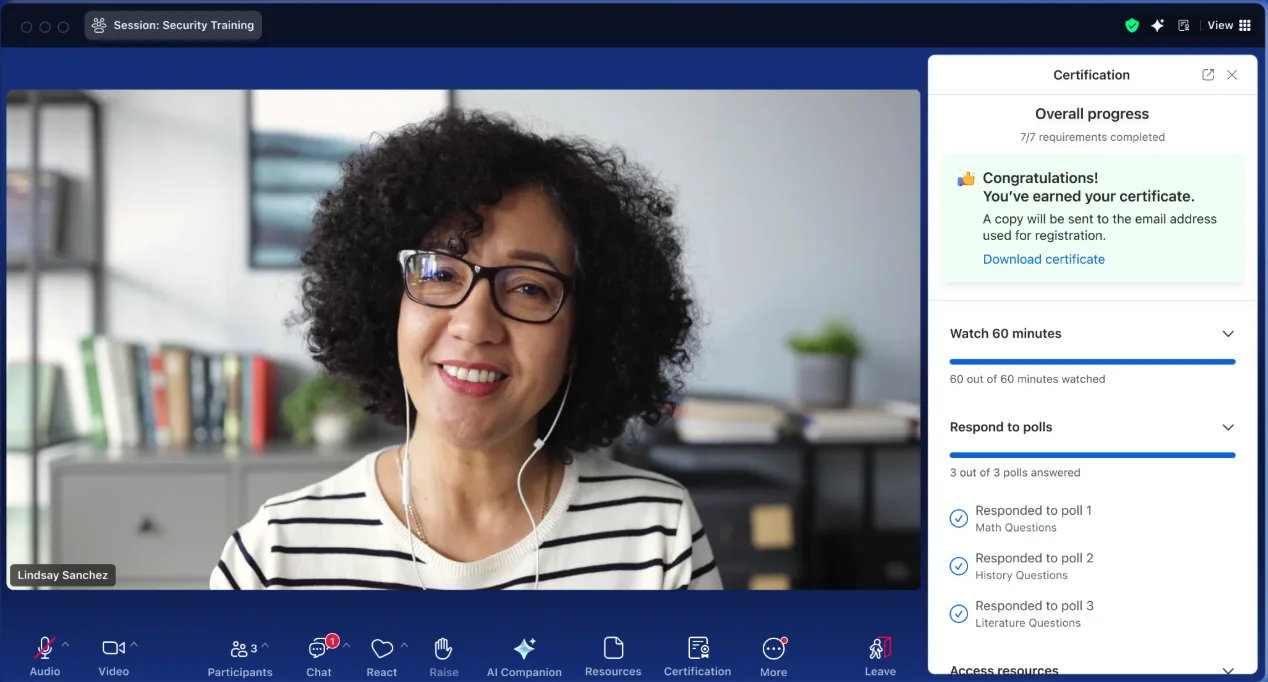
Task: Click the Responded to poll 1 checkmark
Action: [x=958, y=518]
